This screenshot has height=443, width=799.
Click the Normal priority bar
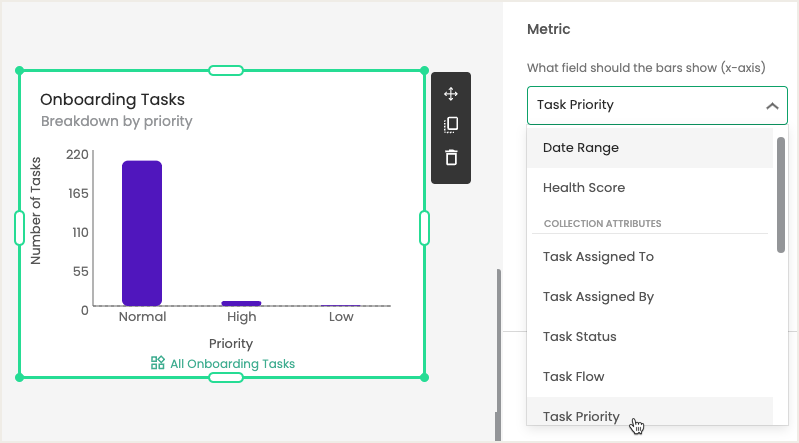pyautogui.click(x=142, y=233)
